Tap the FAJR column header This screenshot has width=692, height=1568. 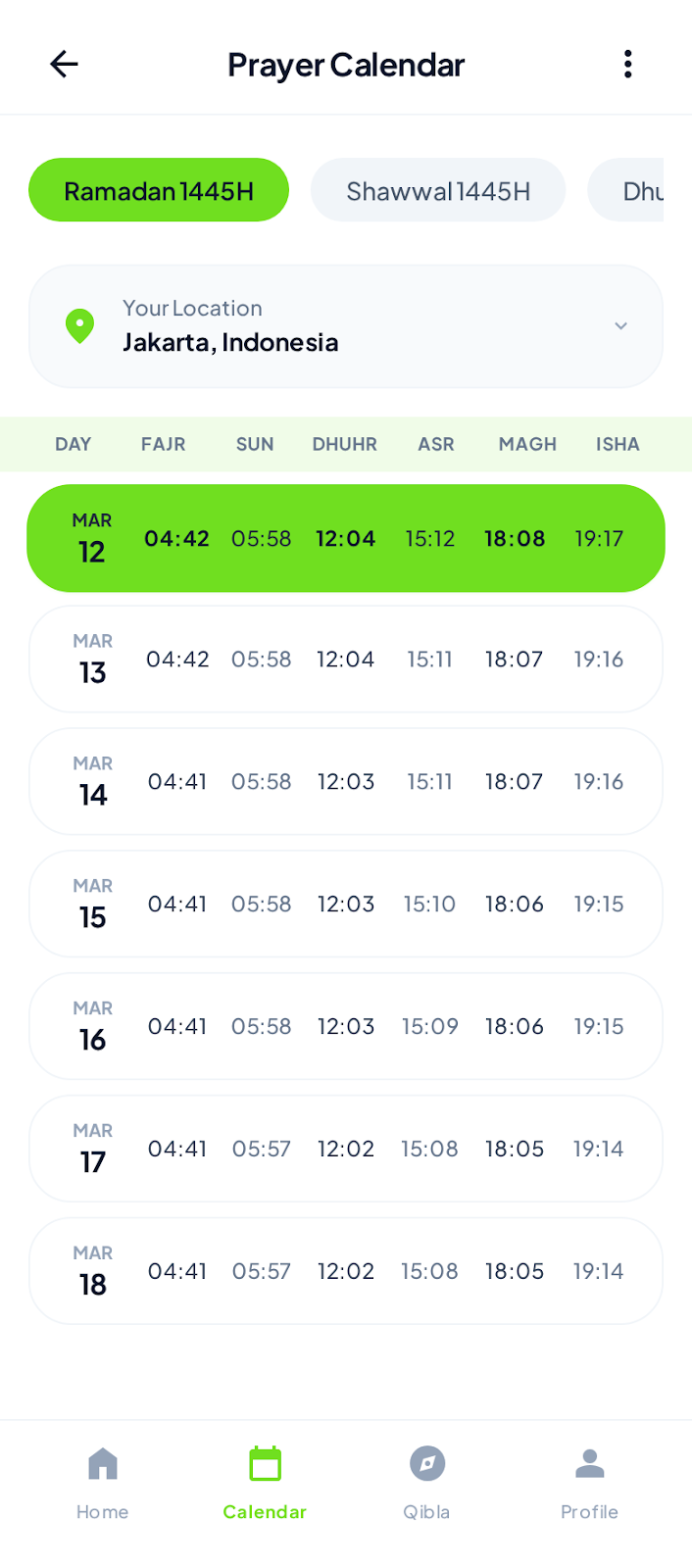(163, 444)
